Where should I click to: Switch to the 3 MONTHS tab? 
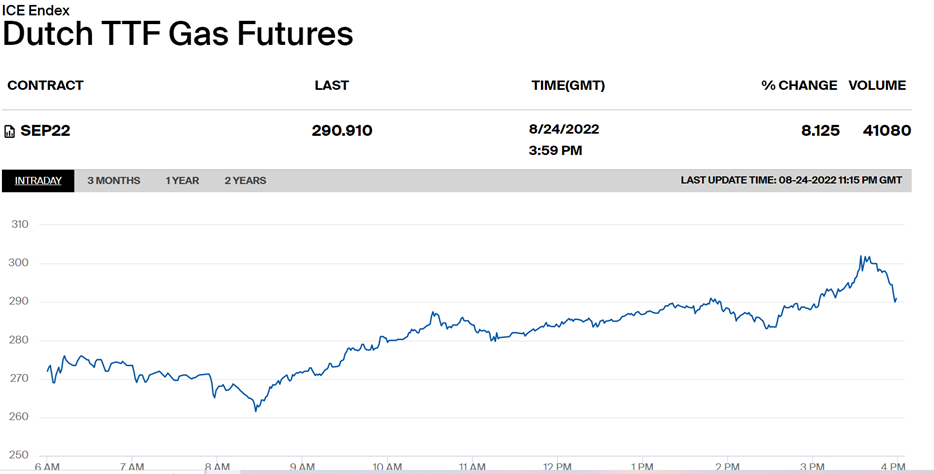[x=113, y=181]
